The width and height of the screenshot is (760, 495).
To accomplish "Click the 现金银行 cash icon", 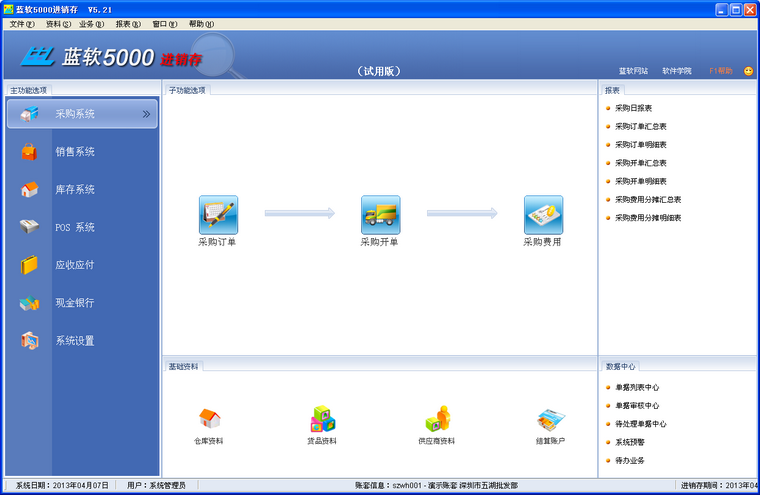I will pos(29,303).
